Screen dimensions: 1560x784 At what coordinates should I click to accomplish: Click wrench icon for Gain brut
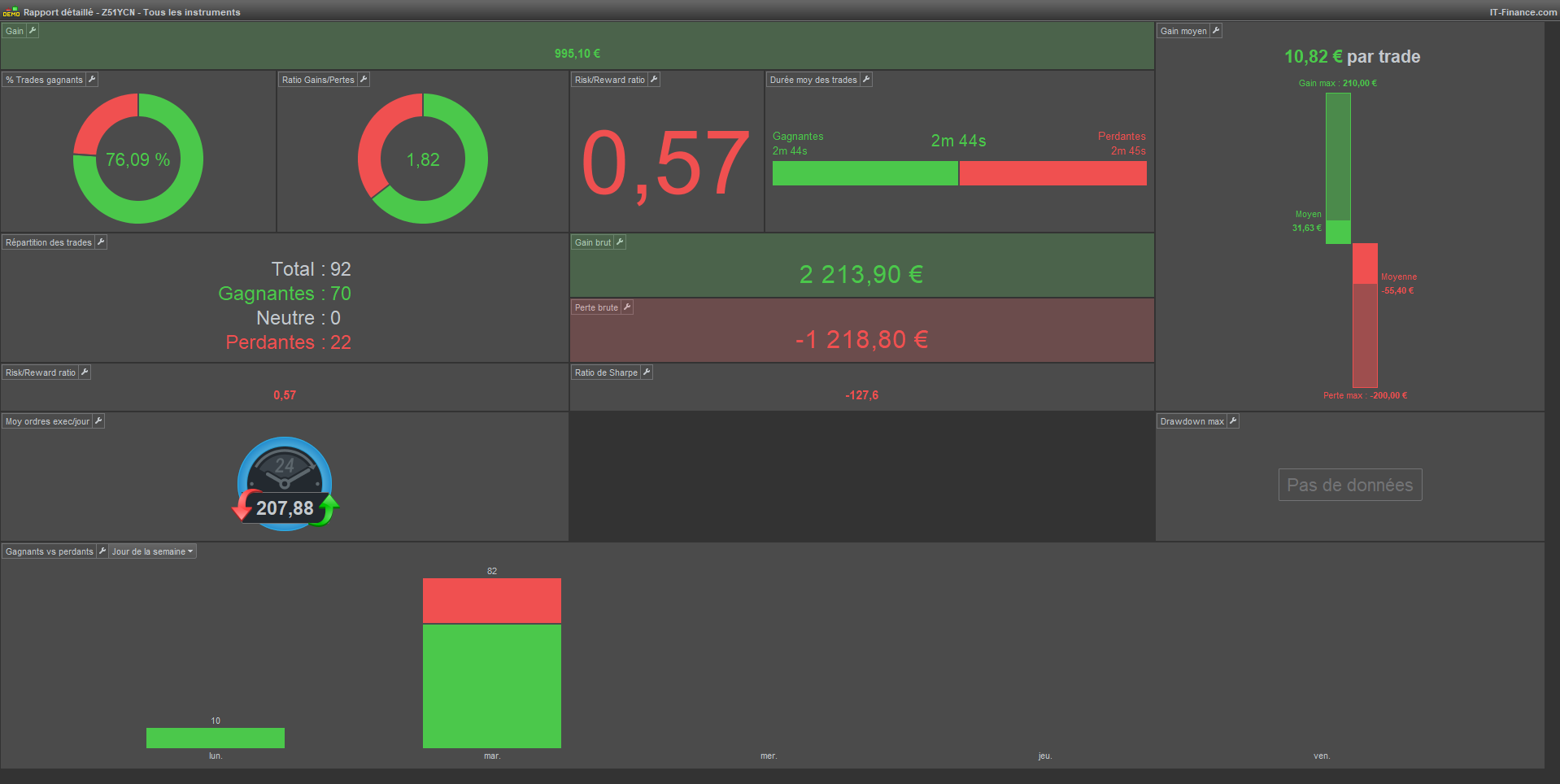click(620, 242)
